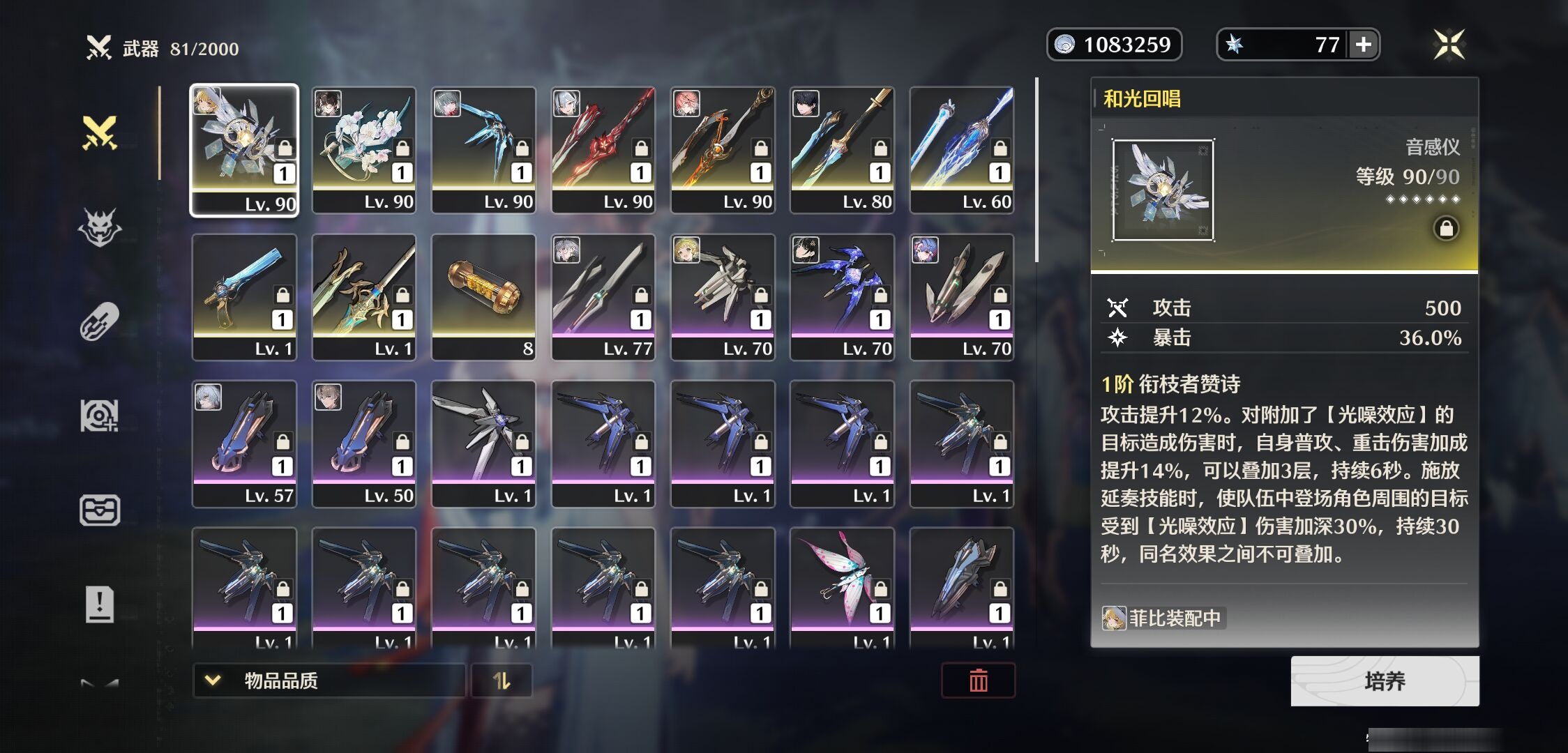Viewport: 1568px width, 753px height.
Task: Select the development materials sidebar tab
Action: click(x=100, y=416)
